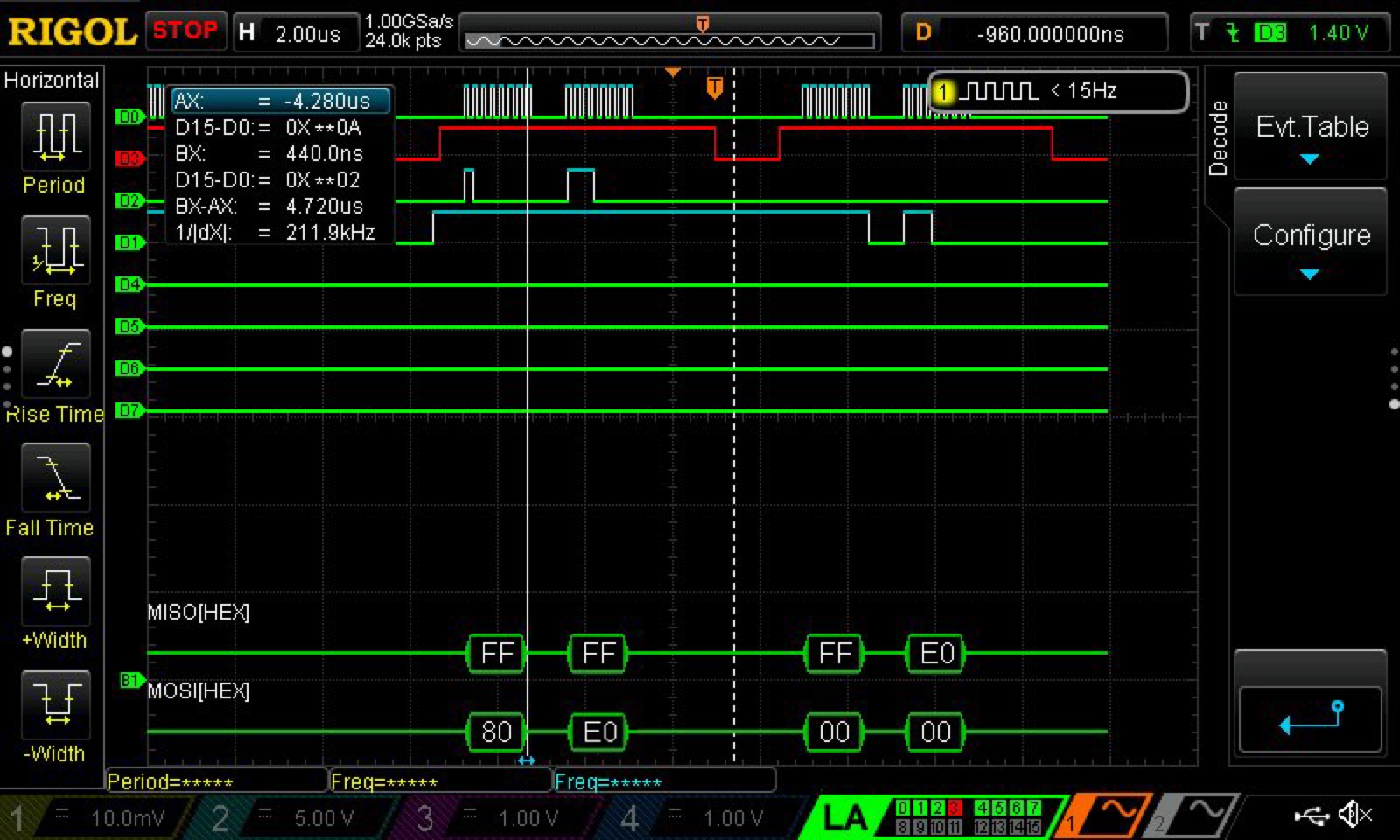Select the Period measurement icon
The image size is (1400, 840).
[x=55, y=137]
